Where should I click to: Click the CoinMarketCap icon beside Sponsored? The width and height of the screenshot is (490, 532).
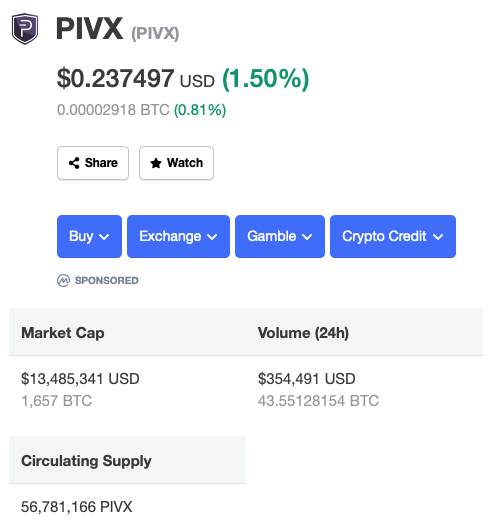point(63,281)
